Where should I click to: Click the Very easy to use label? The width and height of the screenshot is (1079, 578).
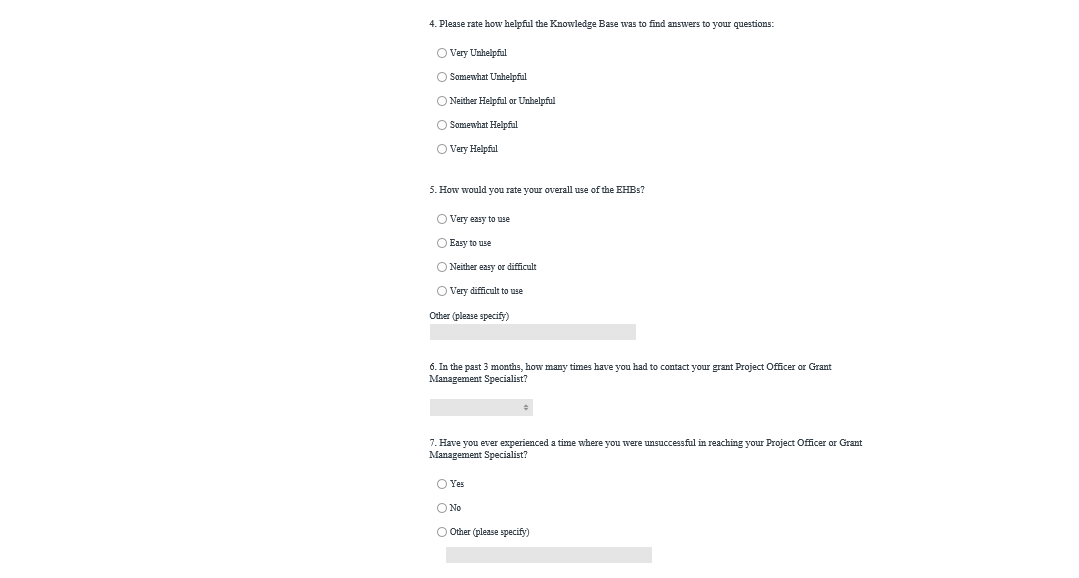click(x=480, y=219)
